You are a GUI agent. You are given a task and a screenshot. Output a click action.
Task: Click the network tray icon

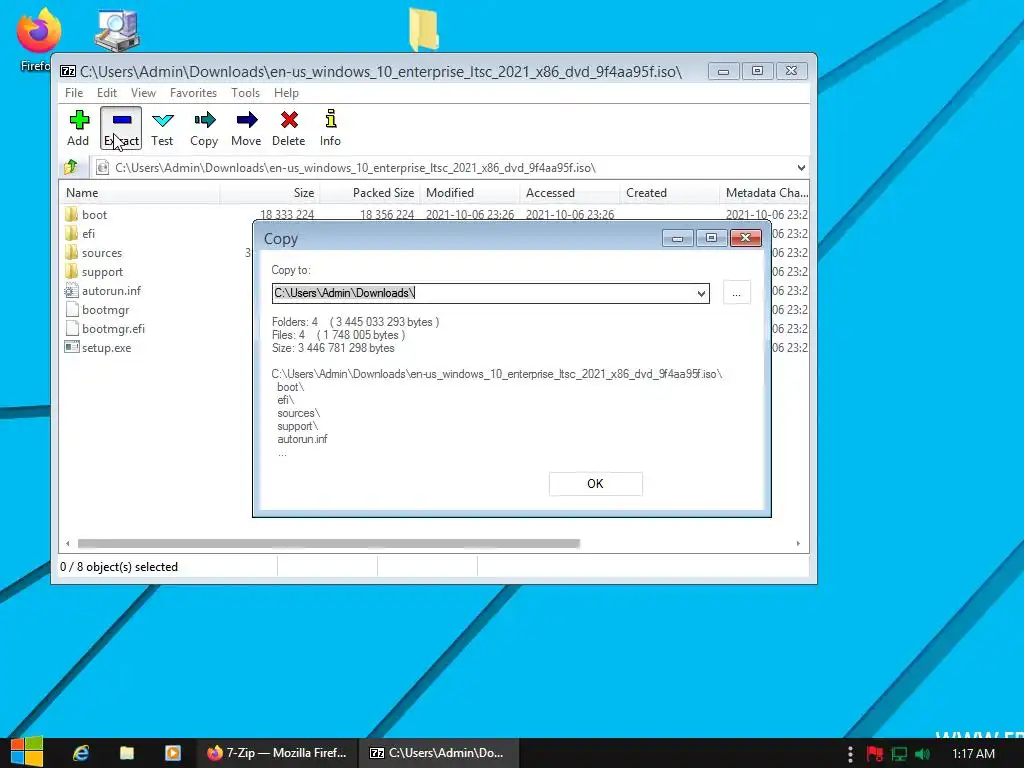pos(899,754)
